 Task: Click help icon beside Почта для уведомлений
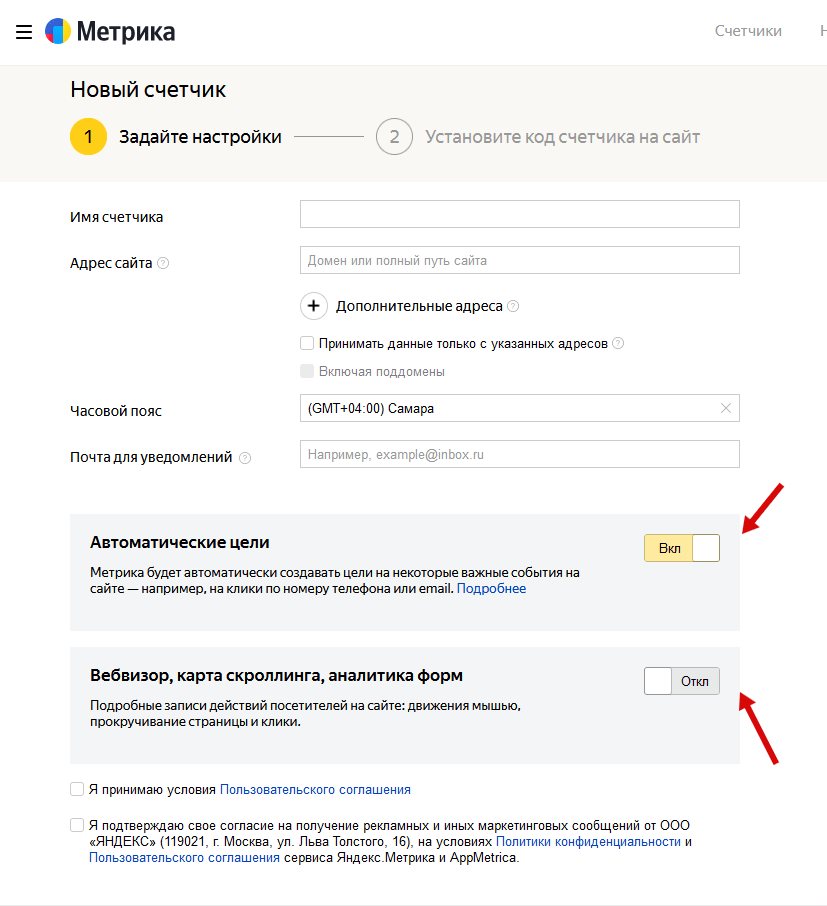245,458
